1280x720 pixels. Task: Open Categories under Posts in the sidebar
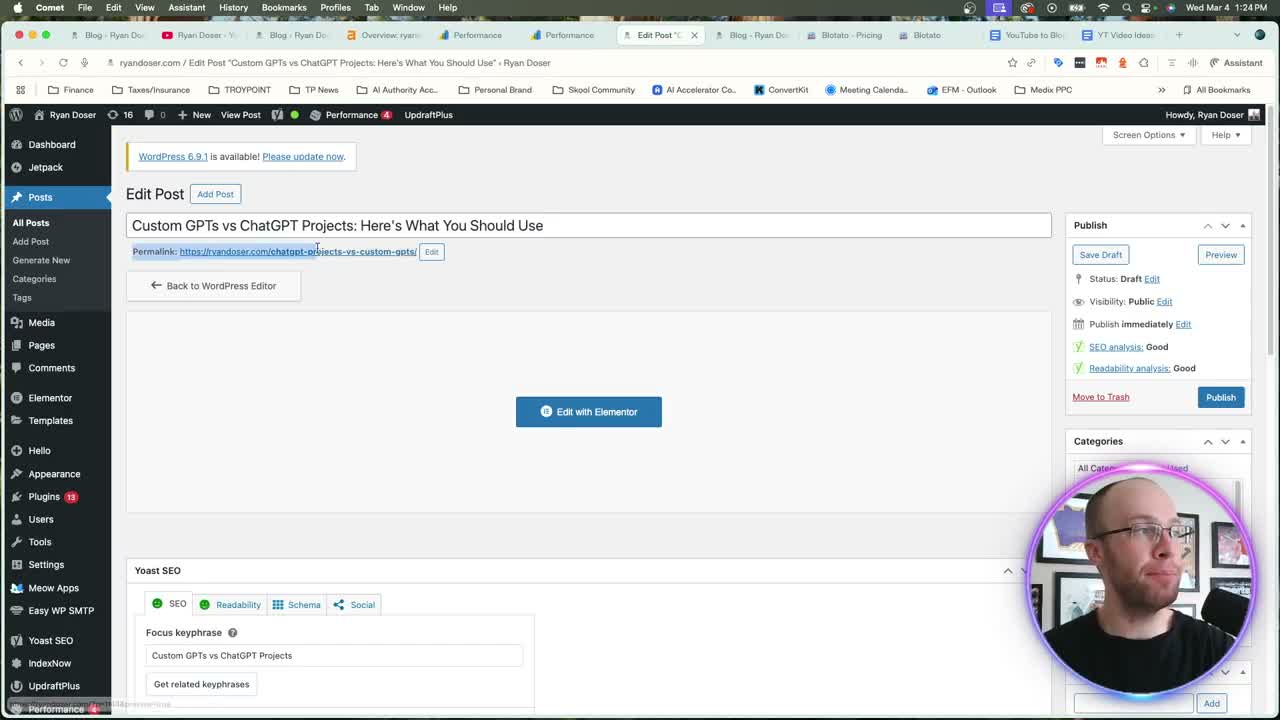pos(34,279)
